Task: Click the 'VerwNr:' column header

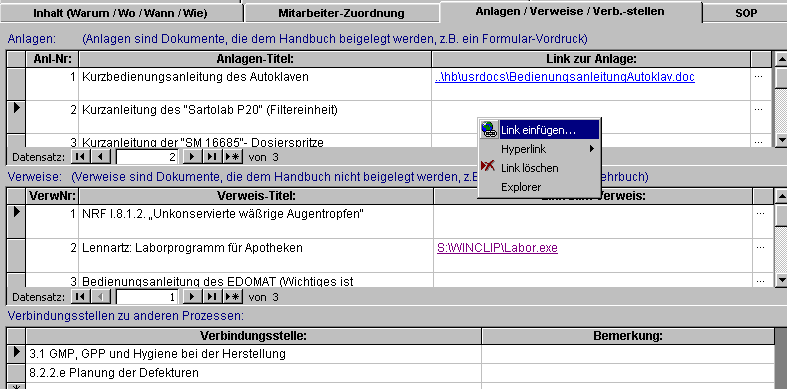Action: coord(52,196)
